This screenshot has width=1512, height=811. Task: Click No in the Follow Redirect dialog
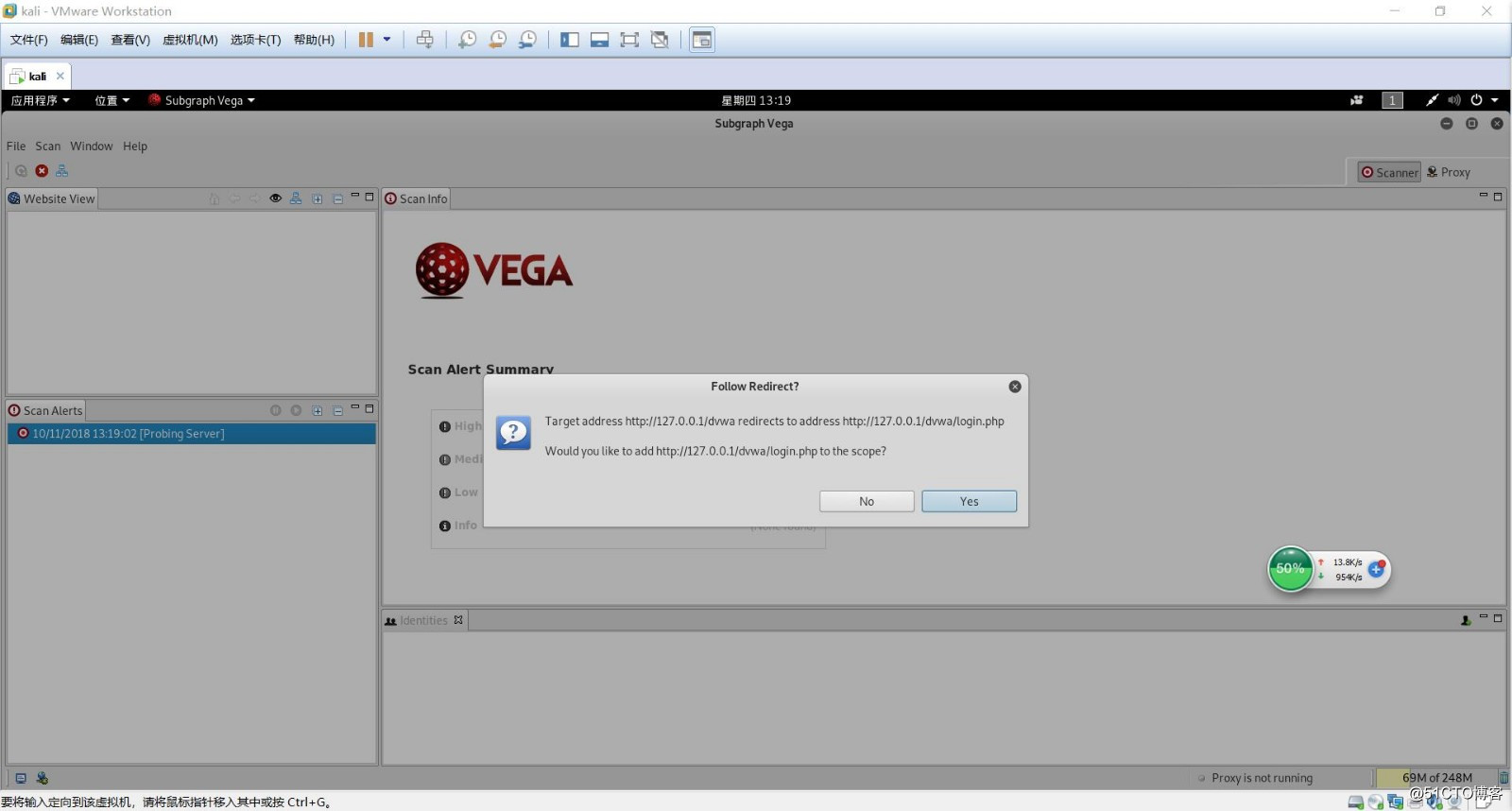coord(867,501)
